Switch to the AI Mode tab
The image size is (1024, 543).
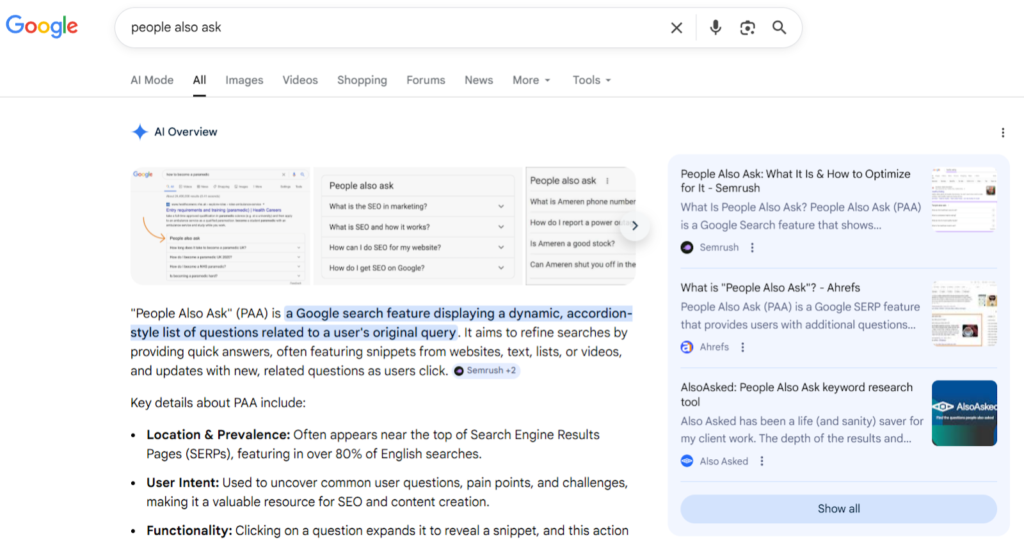point(151,80)
